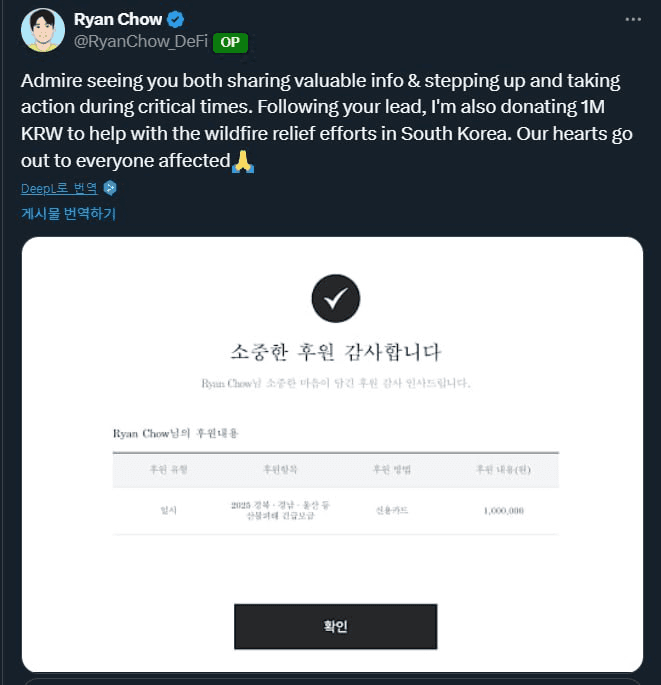Click the blue verified badge
Image resolution: width=661 pixels, height=685 pixels.
click(175, 20)
